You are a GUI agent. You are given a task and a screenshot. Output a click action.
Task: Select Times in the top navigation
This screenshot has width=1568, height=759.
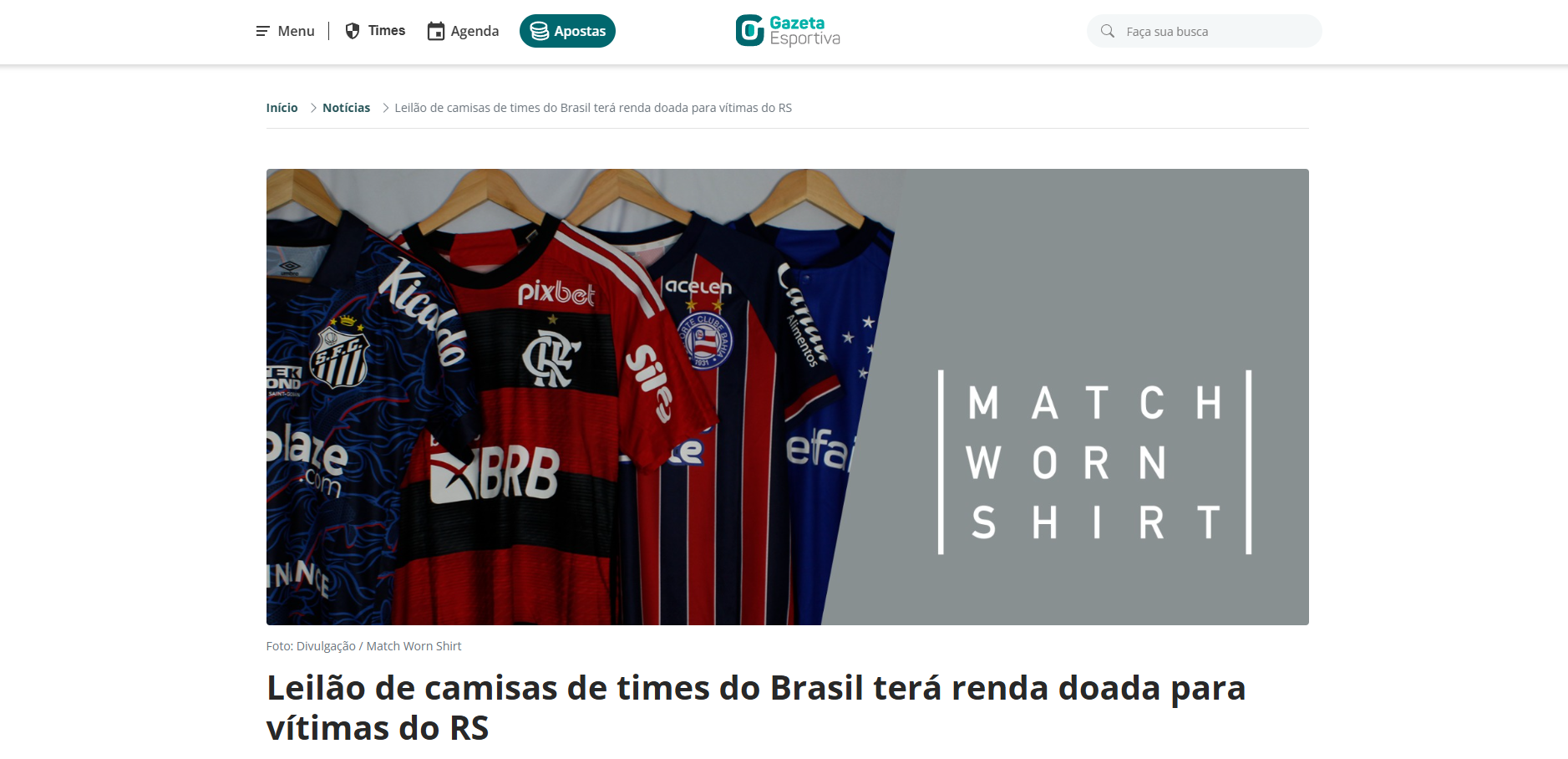[387, 31]
